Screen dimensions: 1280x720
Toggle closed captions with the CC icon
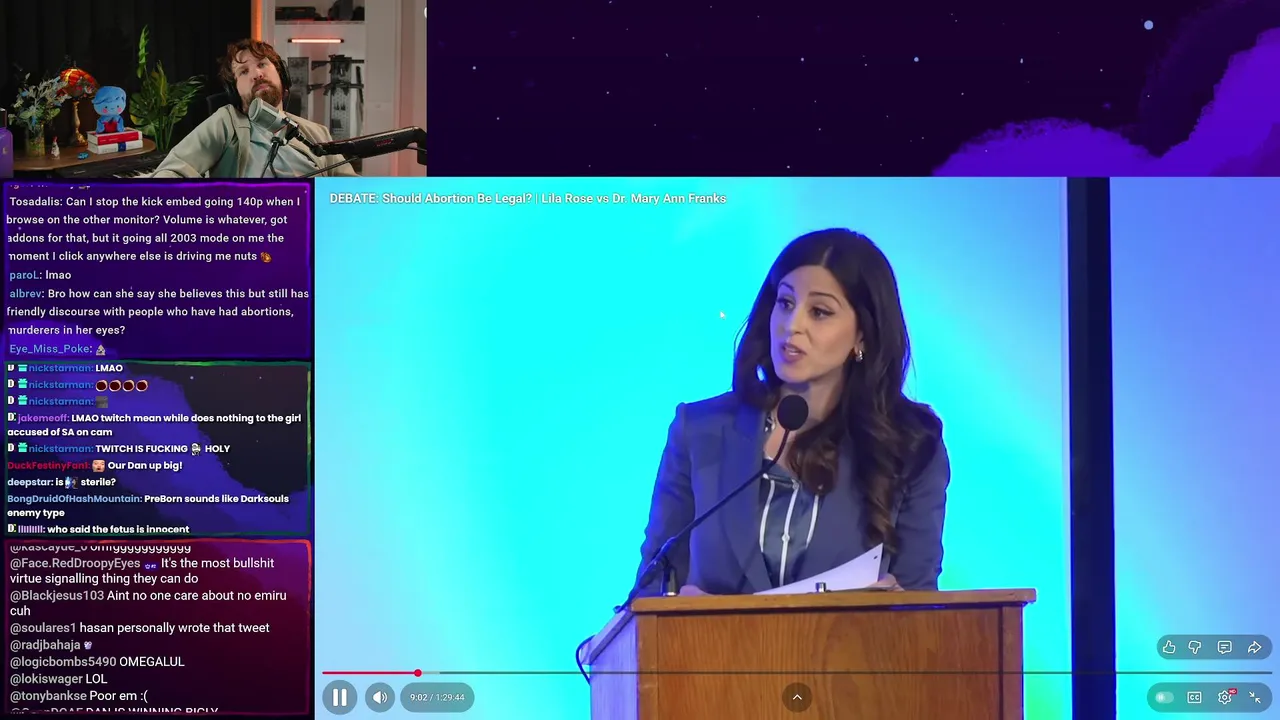tap(1194, 697)
